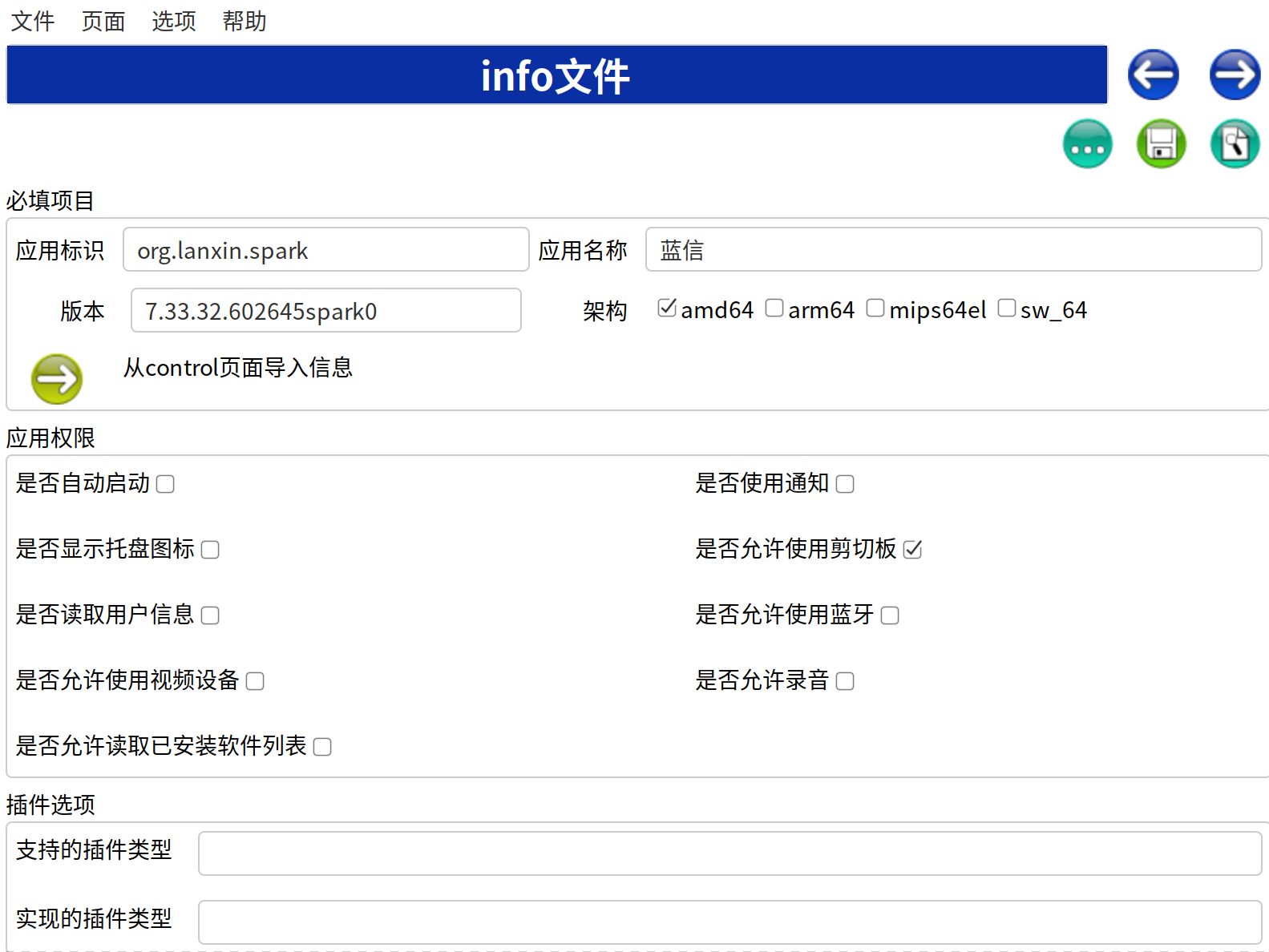This screenshot has width=1269, height=952.
Task: Click the 插件选项 section heading
Action: (x=51, y=805)
